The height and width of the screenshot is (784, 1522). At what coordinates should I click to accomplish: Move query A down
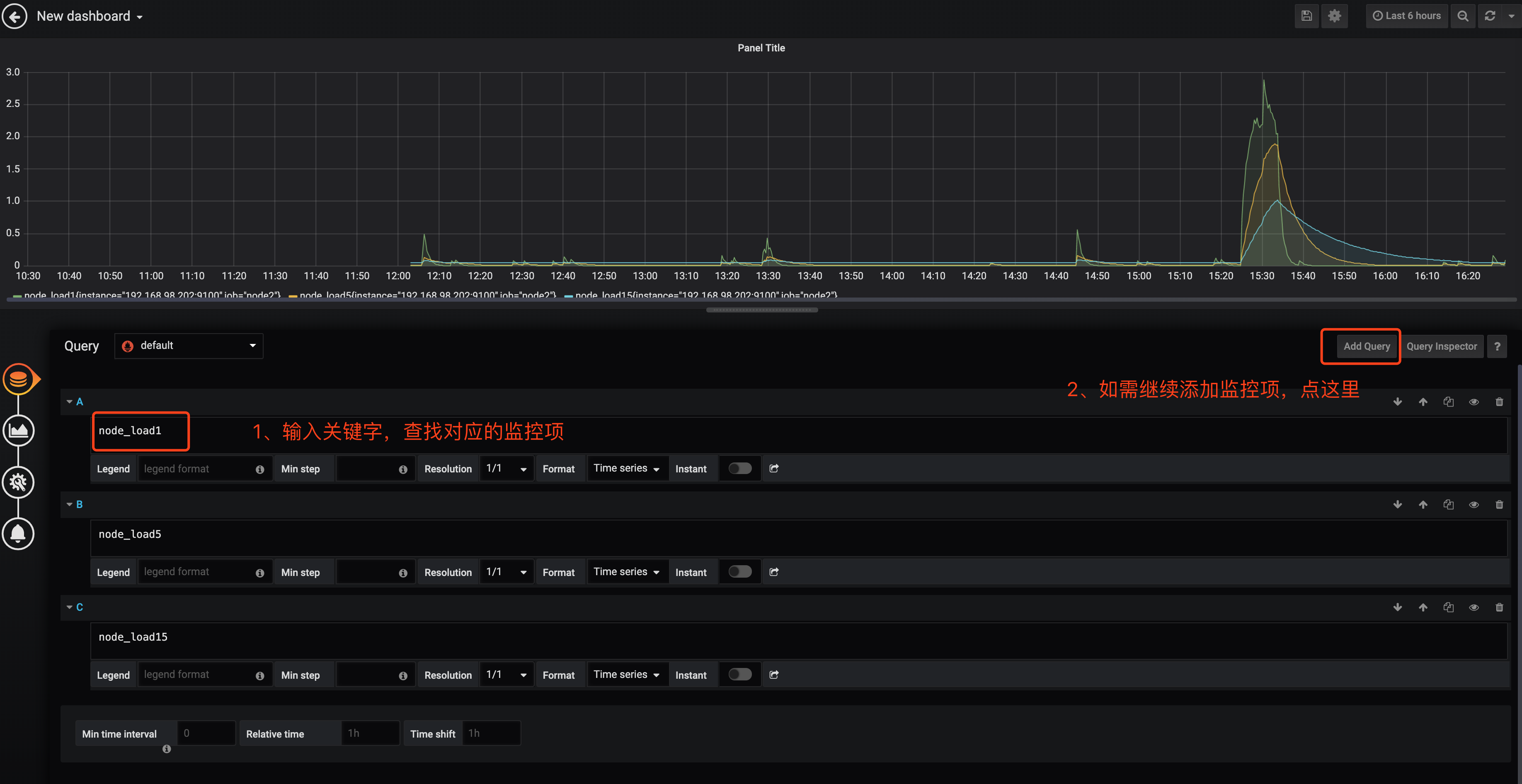tap(1397, 402)
